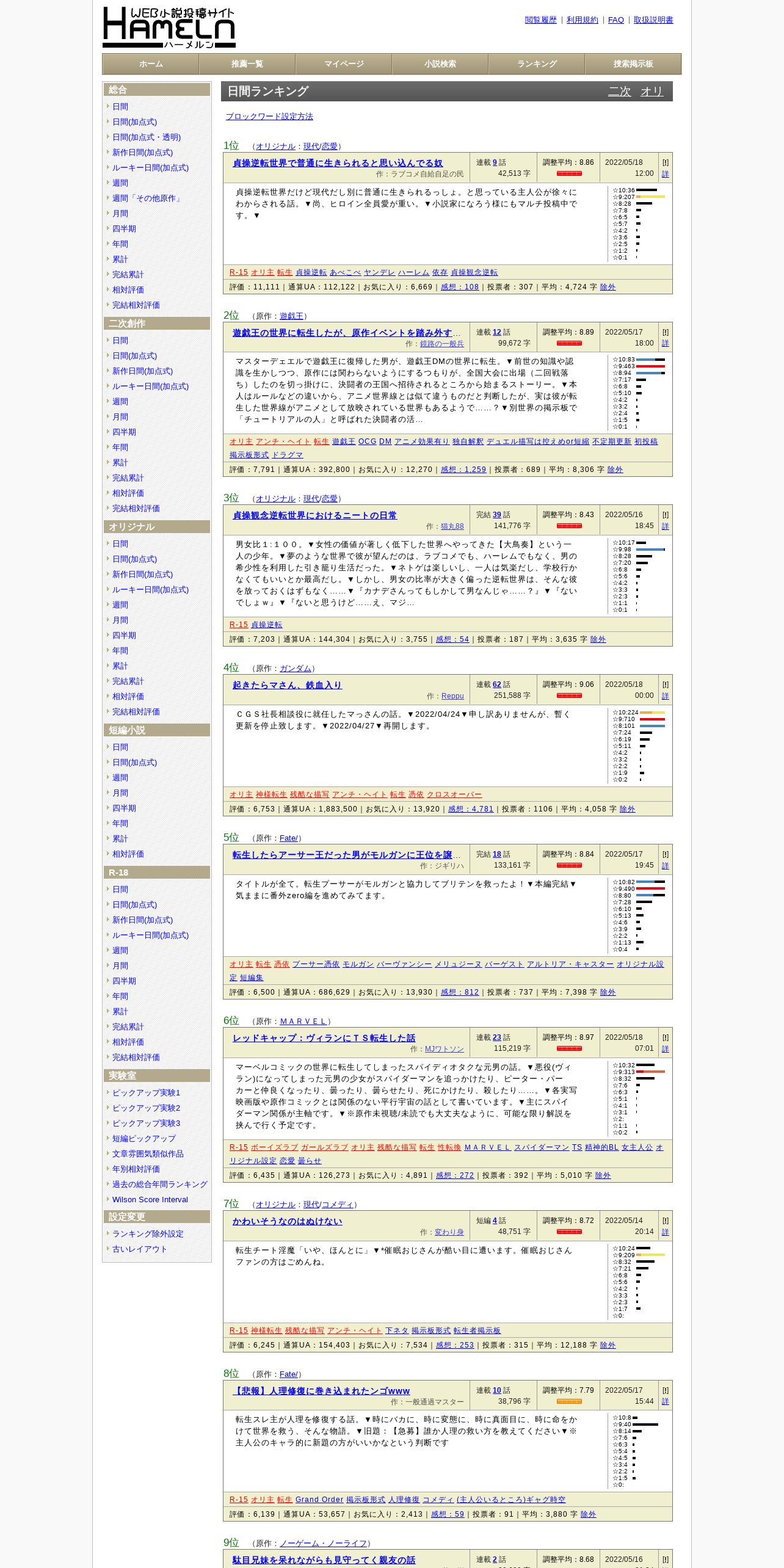Open Wilson Score Interval in sidebar
This screenshot has width=784, height=1568.
point(150,1200)
